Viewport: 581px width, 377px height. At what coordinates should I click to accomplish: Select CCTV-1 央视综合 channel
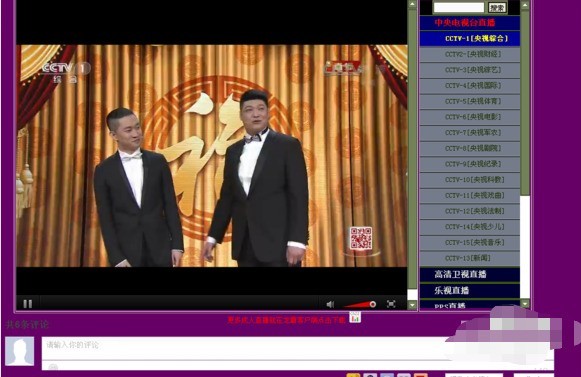point(469,39)
